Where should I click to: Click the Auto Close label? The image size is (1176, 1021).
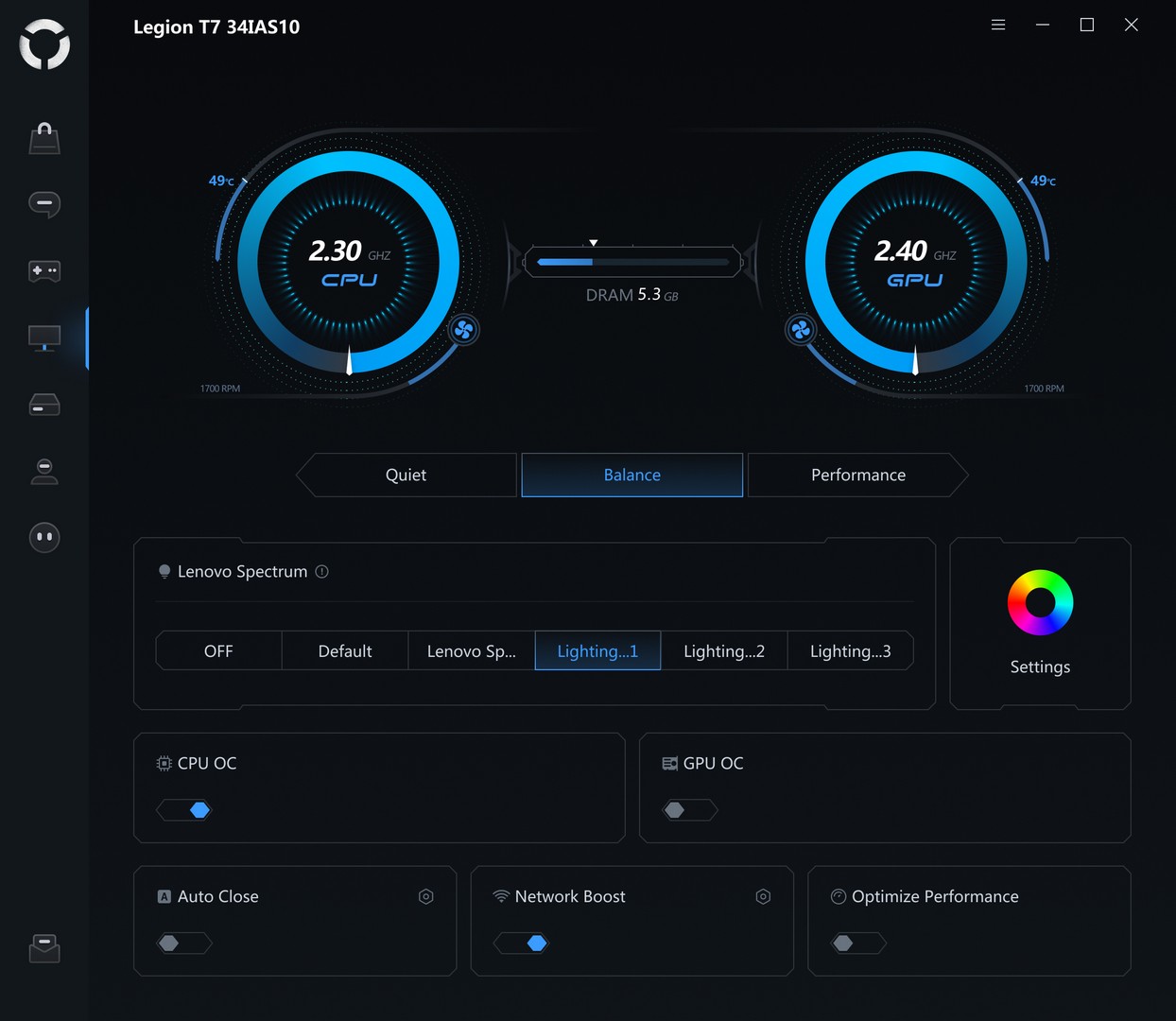coord(217,896)
